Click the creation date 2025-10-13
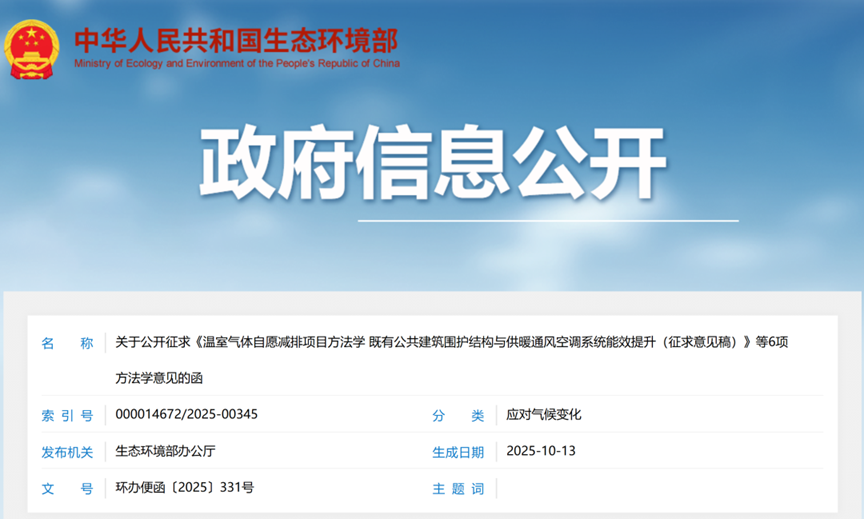This screenshot has width=864, height=519. tap(541, 451)
